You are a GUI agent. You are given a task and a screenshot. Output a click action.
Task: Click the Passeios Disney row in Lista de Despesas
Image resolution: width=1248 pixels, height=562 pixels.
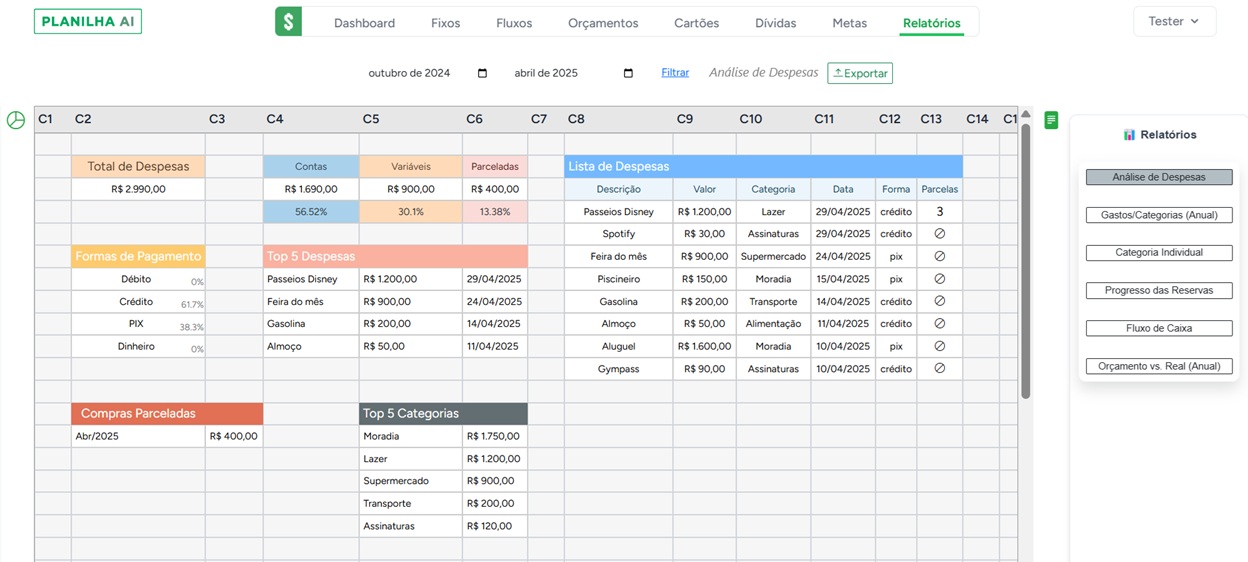tap(763, 212)
